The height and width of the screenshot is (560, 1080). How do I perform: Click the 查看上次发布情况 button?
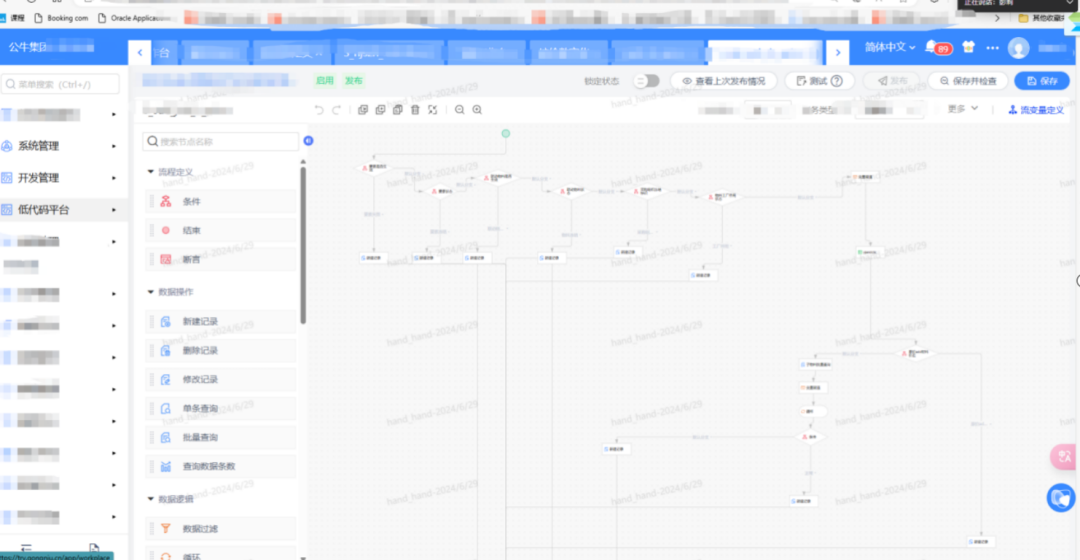(723, 81)
